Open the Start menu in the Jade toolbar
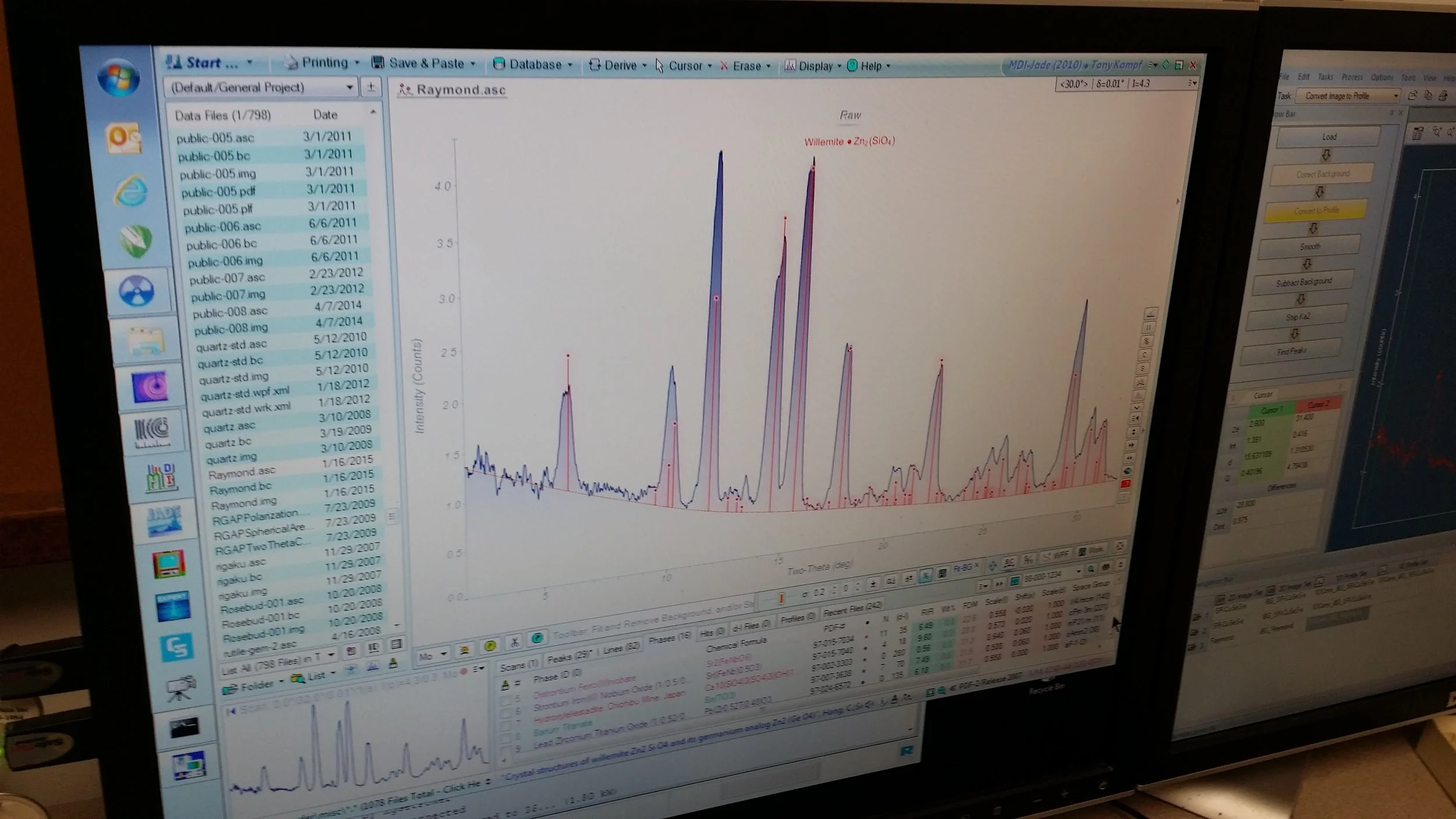This screenshot has width=1456, height=819. click(208, 62)
